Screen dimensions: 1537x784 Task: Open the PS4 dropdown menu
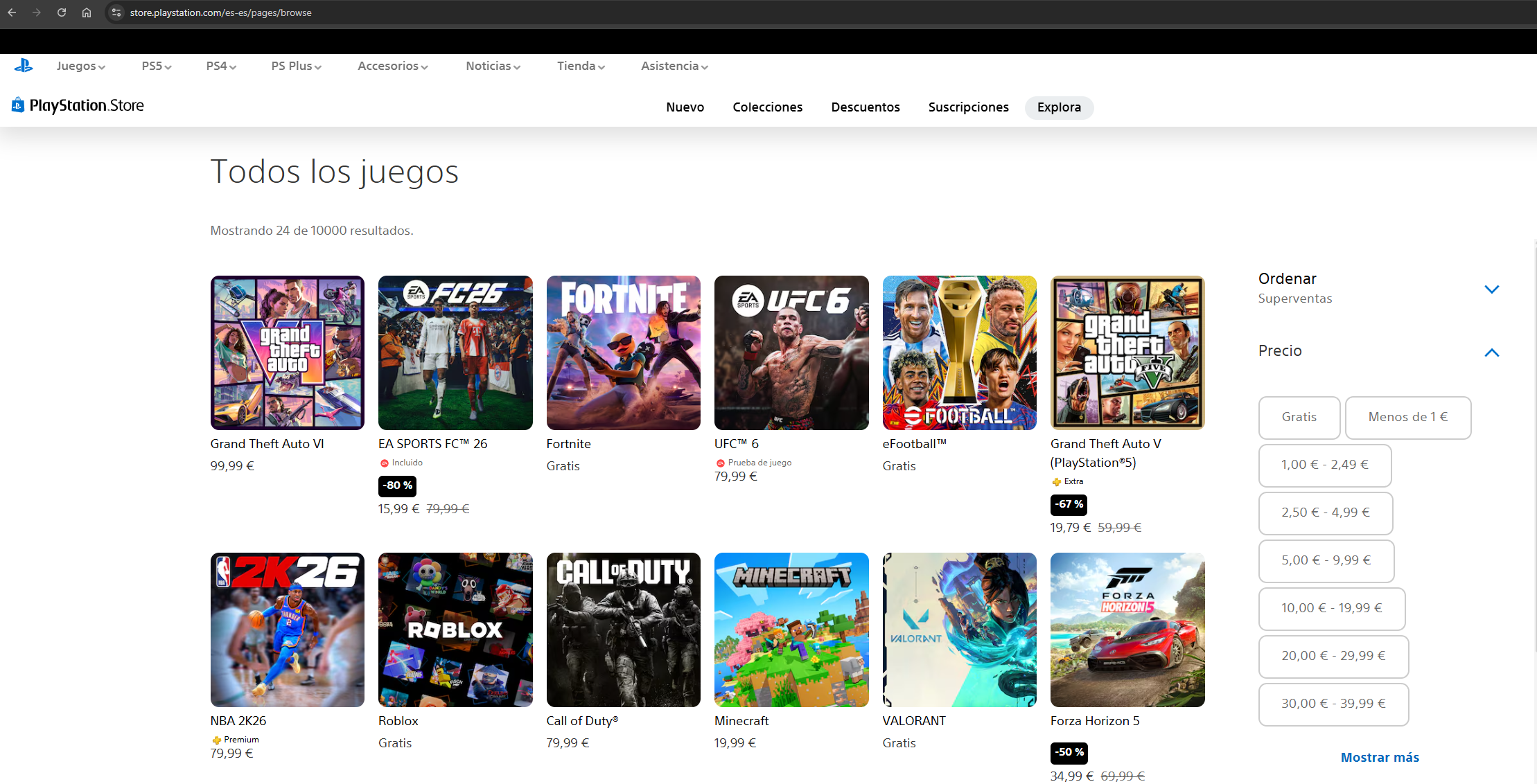click(221, 66)
